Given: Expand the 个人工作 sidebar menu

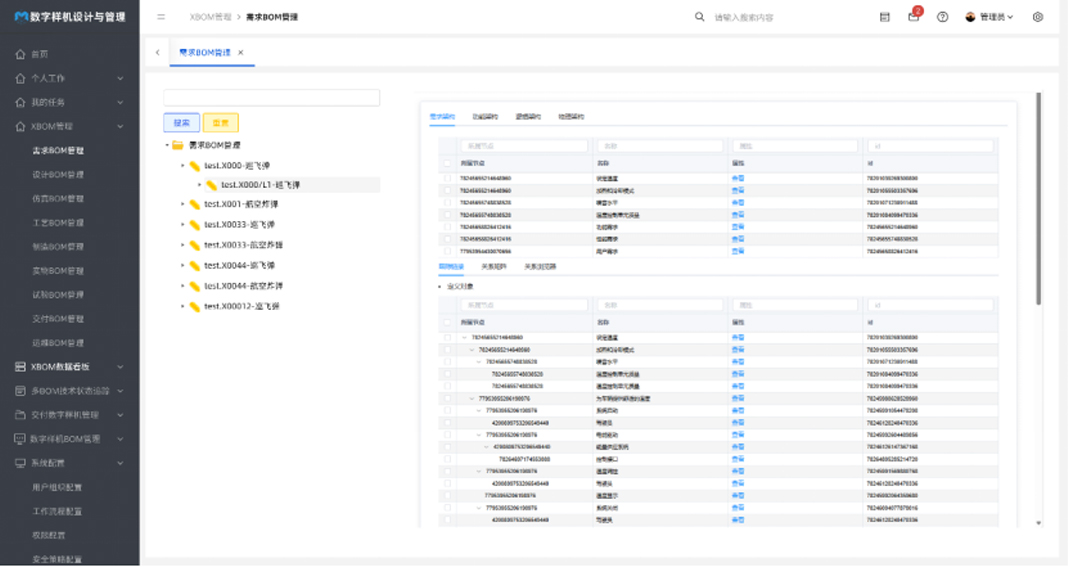Looking at the screenshot, I should 68,78.
